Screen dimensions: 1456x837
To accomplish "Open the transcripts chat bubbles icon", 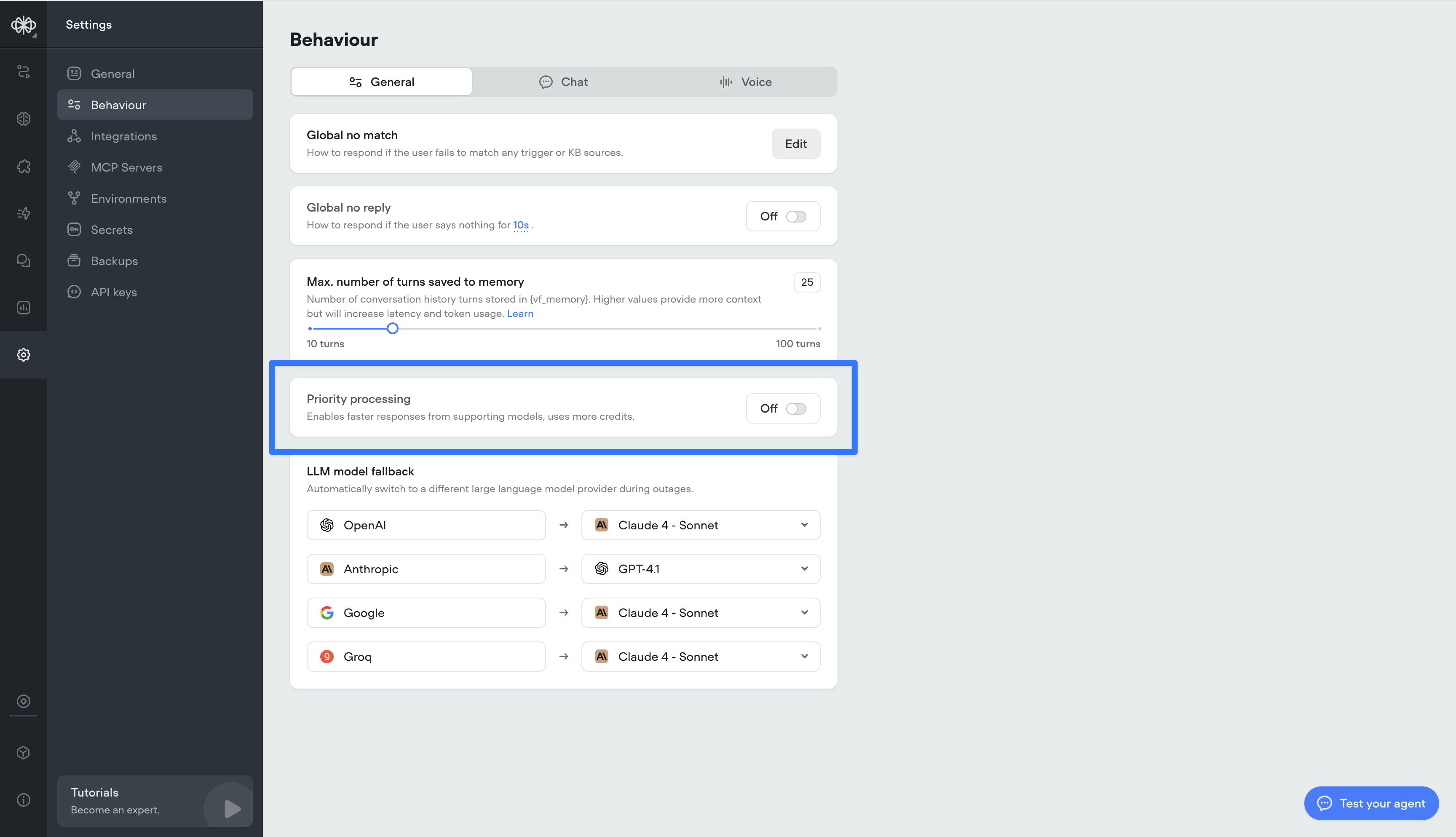I will (23, 260).
